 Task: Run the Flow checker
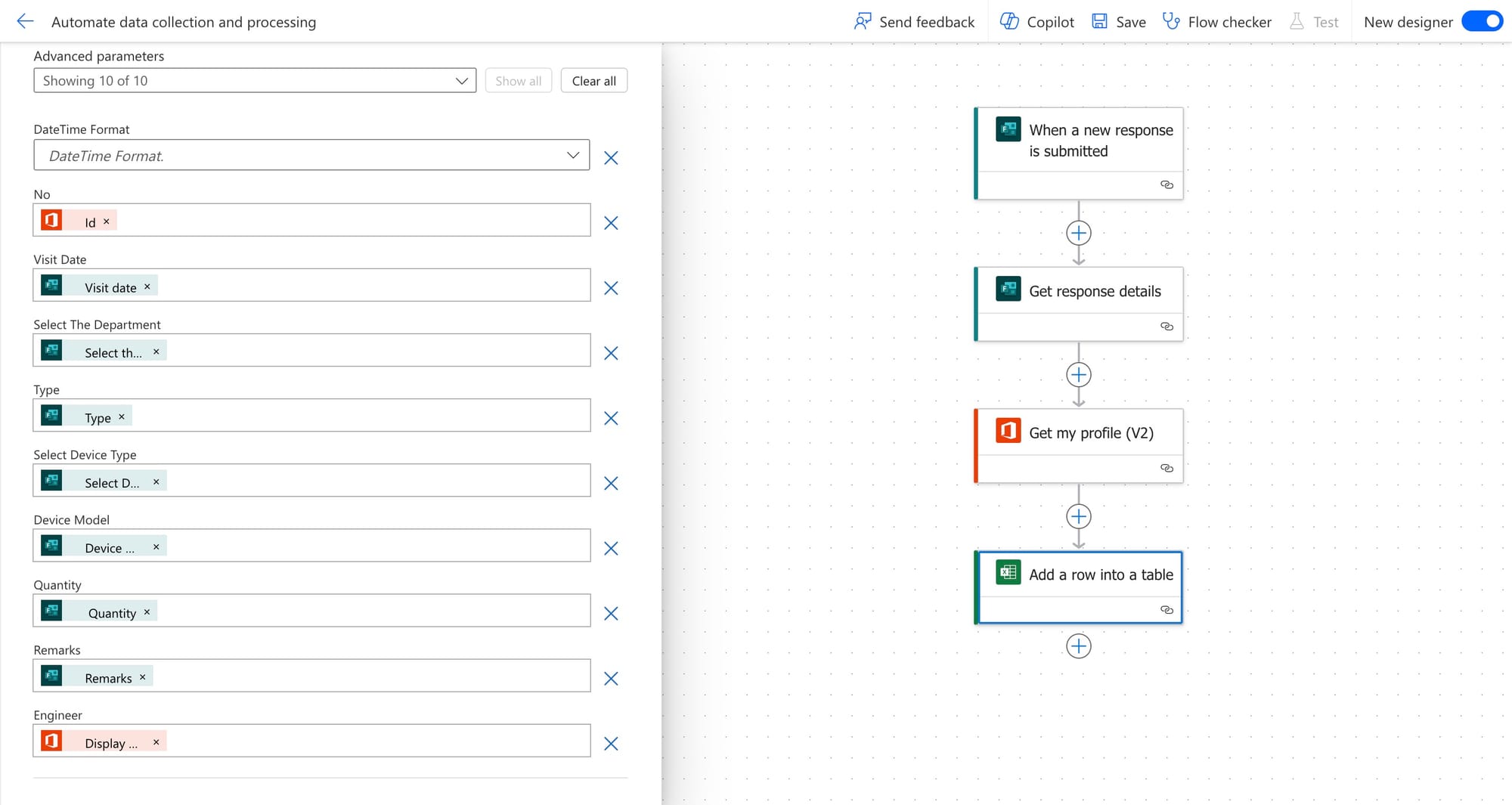1217,22
